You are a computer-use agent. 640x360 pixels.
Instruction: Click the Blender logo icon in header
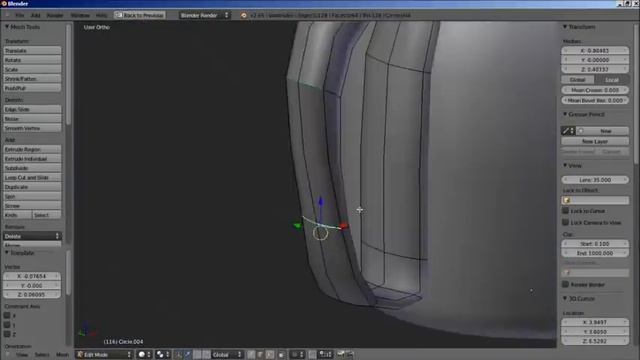(x=244, y=15)
